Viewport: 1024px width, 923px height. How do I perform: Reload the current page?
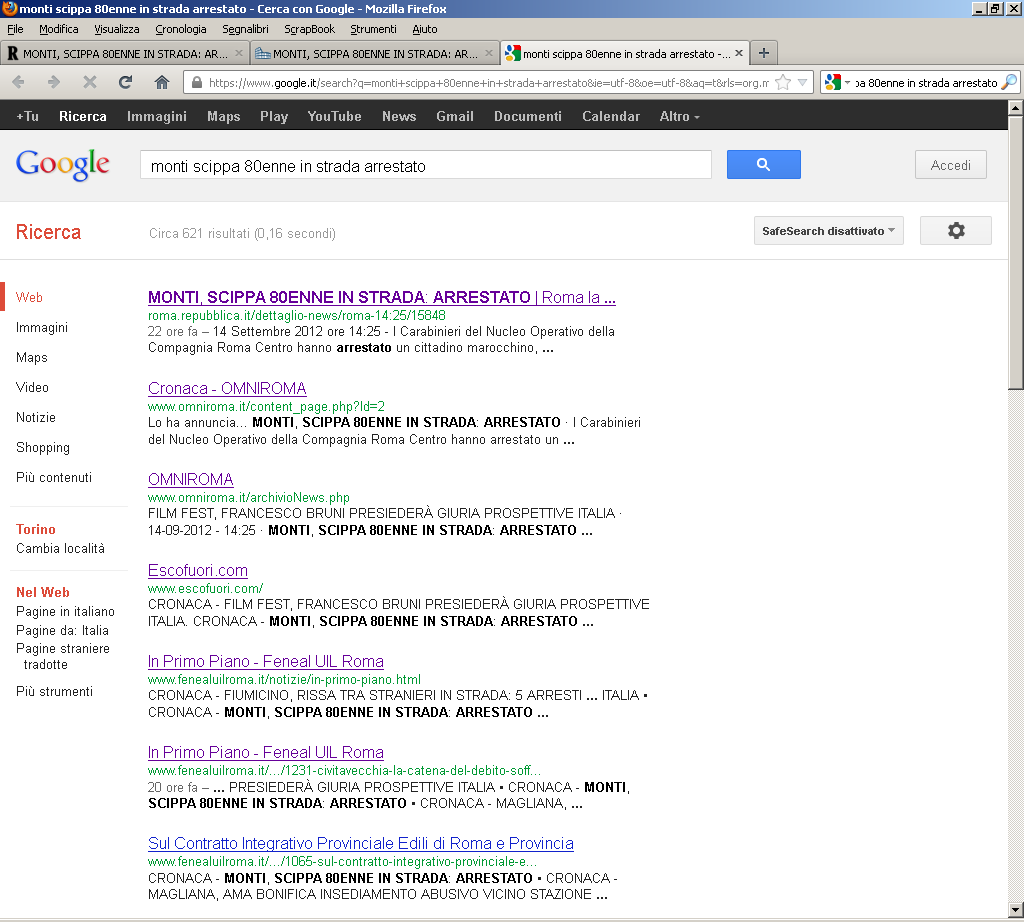[x=125, y=82]
